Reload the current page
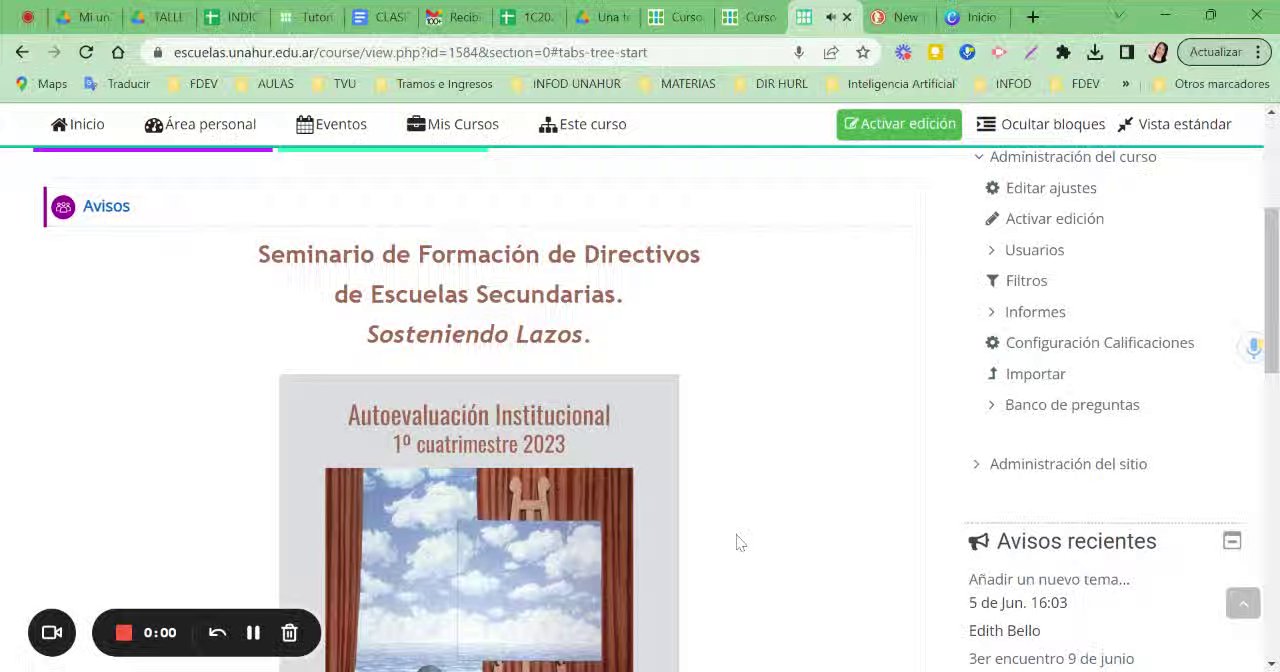Screen dimensions: 1280x672 point(86,52)
